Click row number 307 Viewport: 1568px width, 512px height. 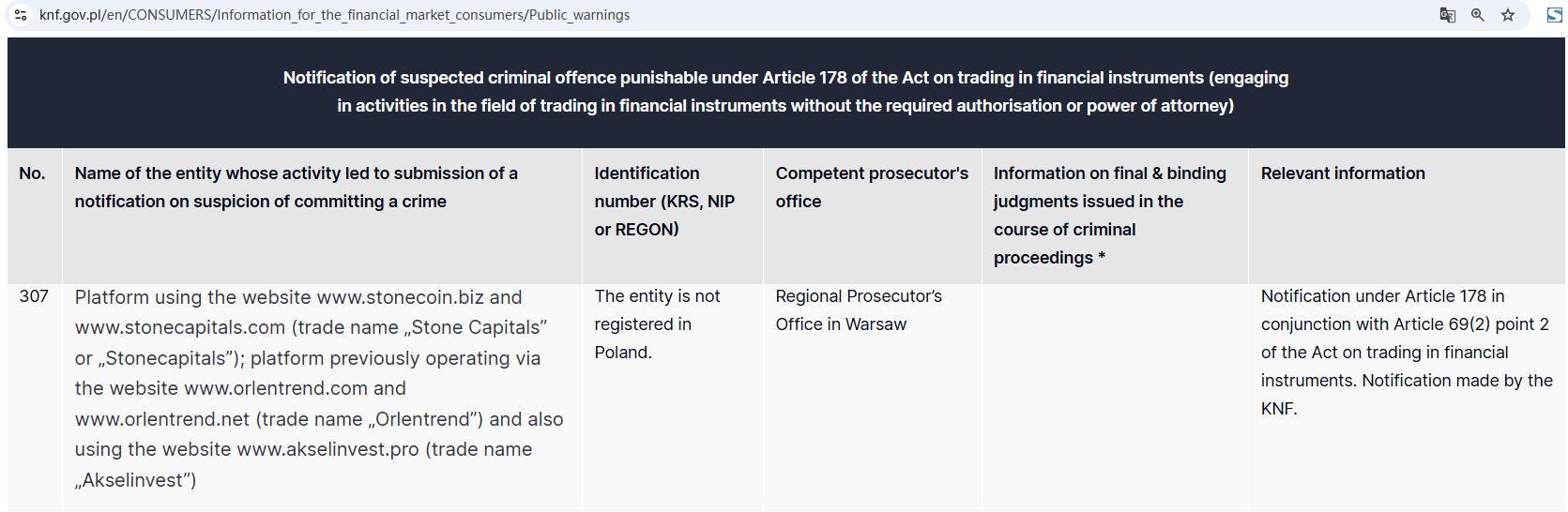(x=34, y=296)
